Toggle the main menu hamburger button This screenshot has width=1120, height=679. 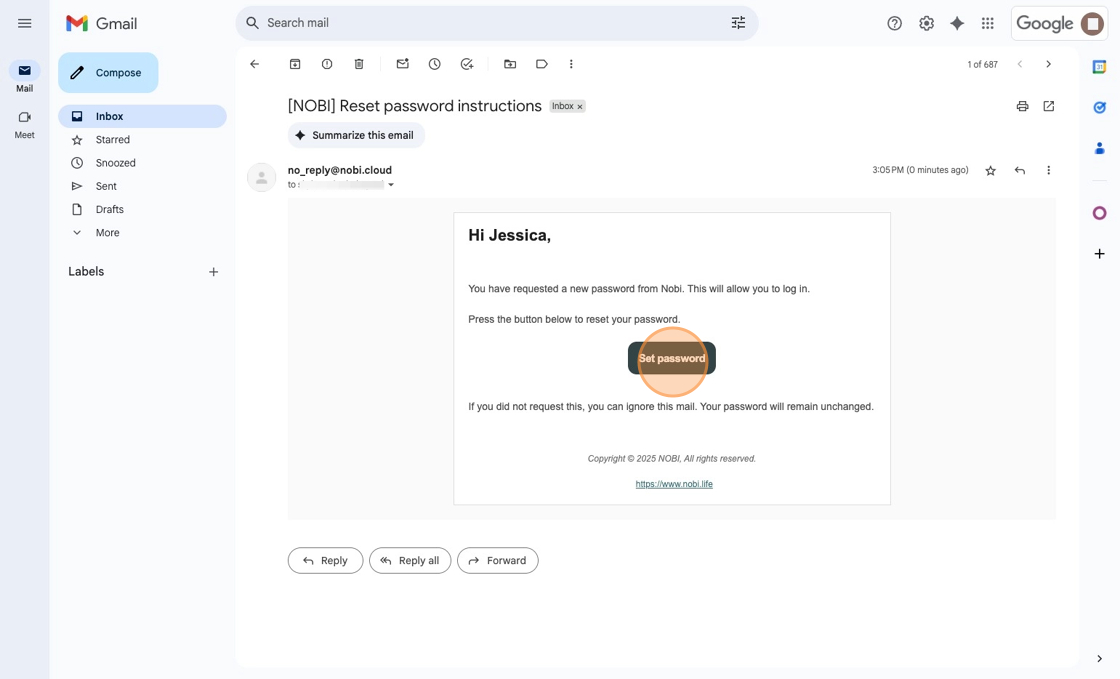(25, 23)
